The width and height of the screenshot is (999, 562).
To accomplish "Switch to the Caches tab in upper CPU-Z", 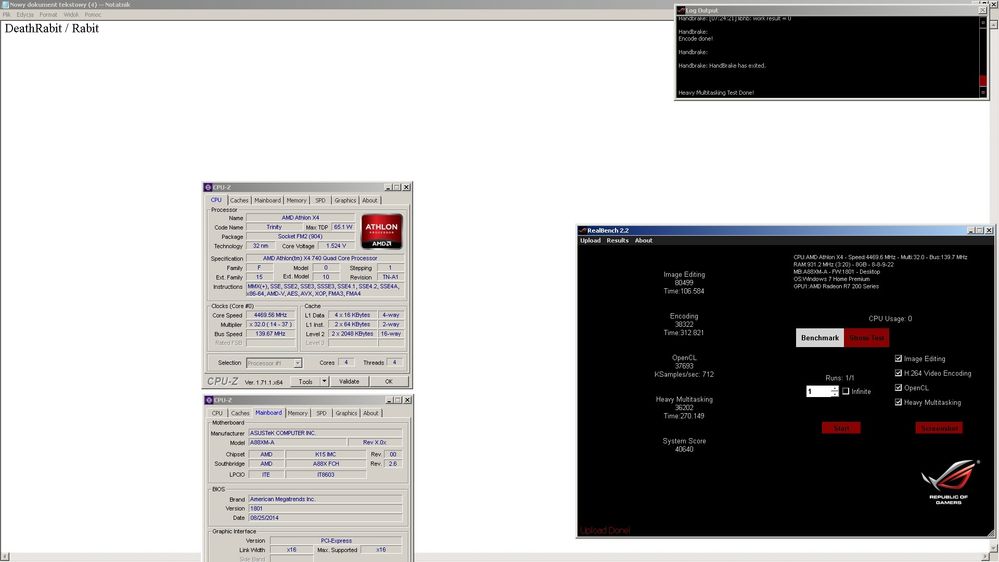I will coord(239,200).
